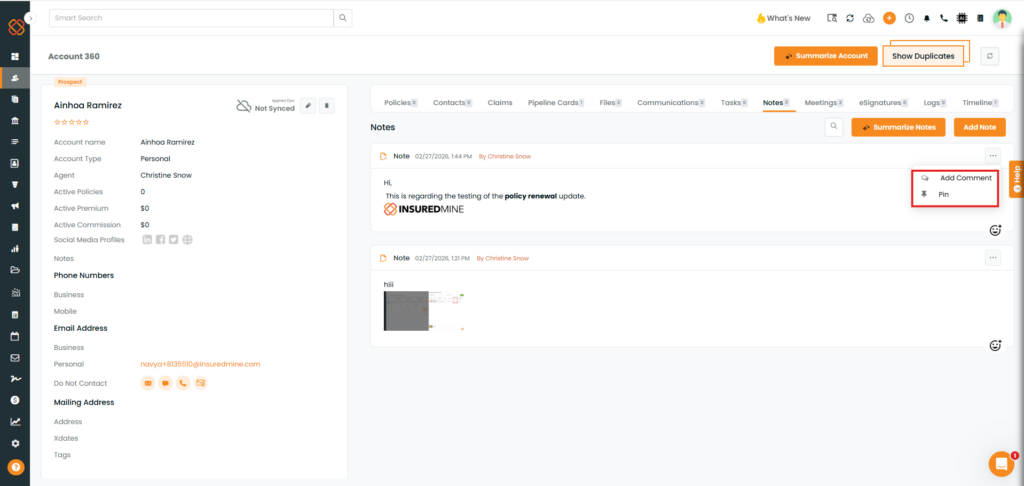
Task: Click the orange plus quick-add icon
Action: pos(889,18)
